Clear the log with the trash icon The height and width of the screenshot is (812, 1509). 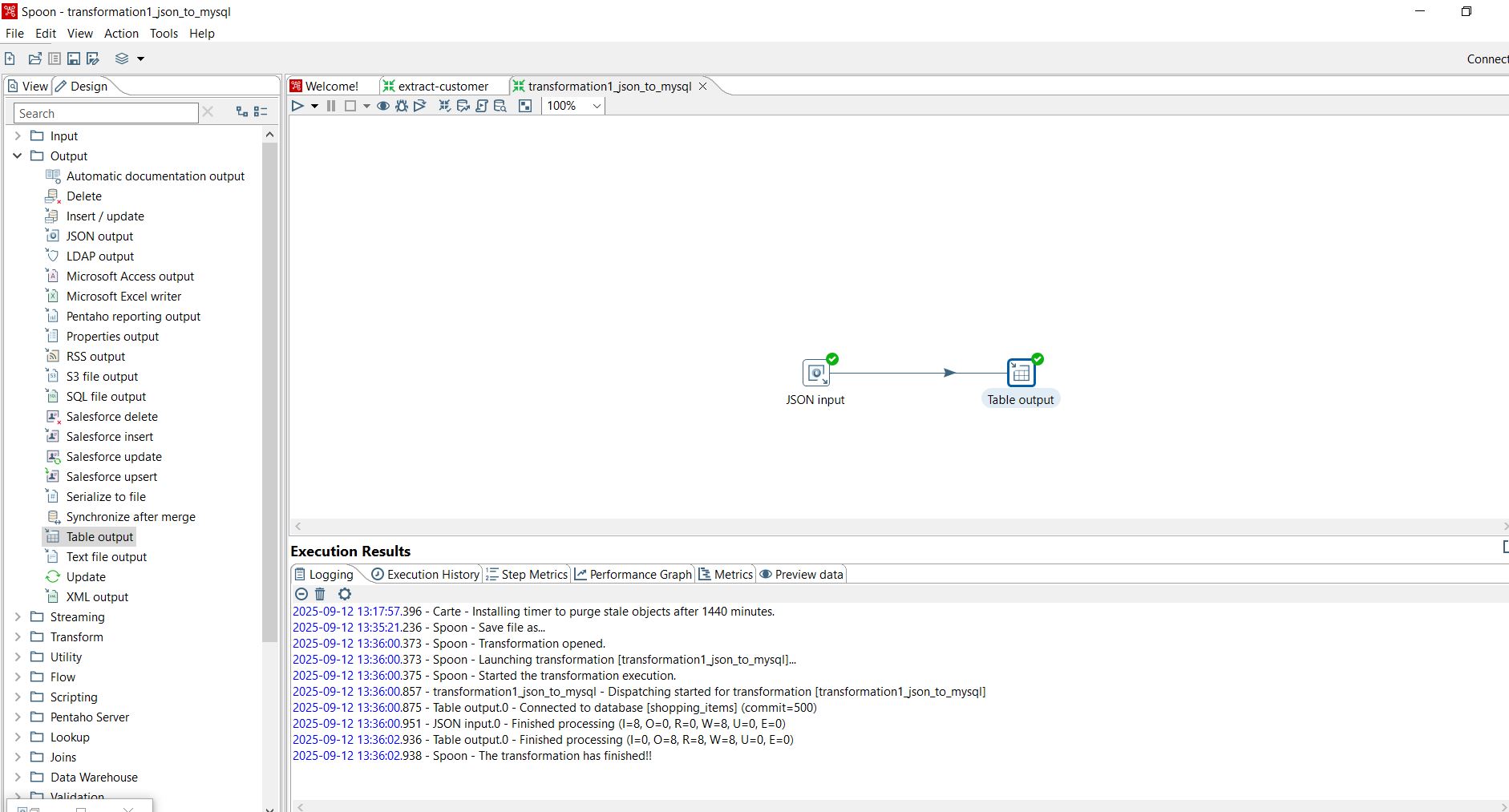tap(320, 594)
